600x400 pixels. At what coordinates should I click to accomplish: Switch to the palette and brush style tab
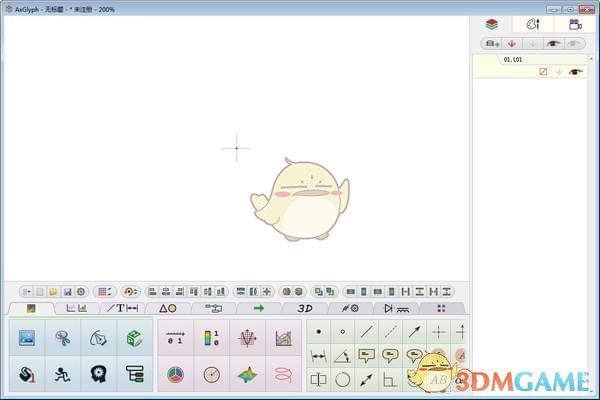[533, 24]
